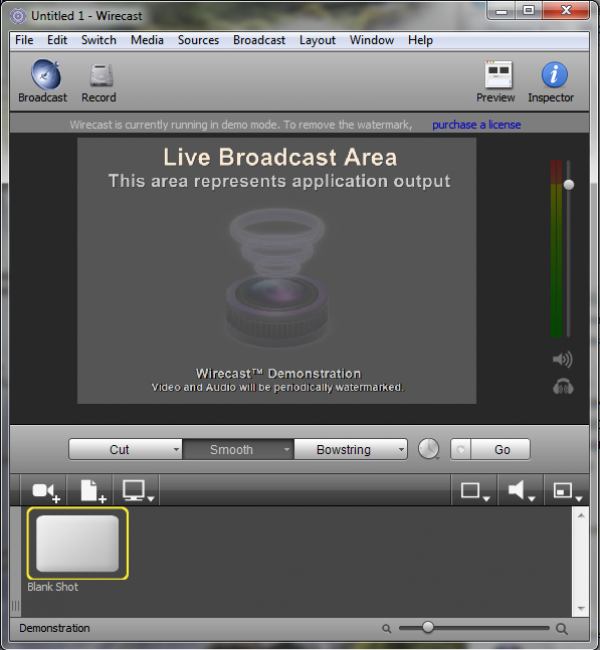Image resolution: width=600 pixels, height=650 pixels.
Task: Expand the Bowstring transition dropdown arrow
Action: [x=401, y=449]
